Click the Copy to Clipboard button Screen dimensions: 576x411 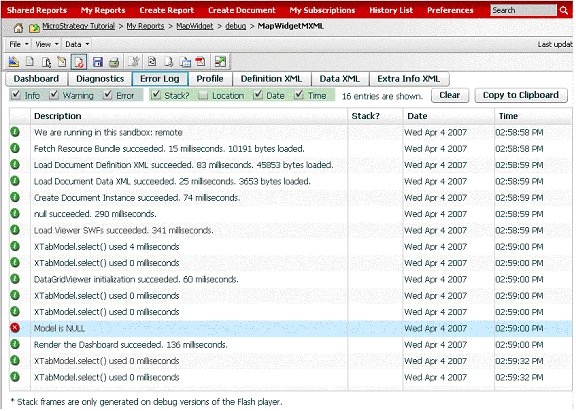click(521, 95)
